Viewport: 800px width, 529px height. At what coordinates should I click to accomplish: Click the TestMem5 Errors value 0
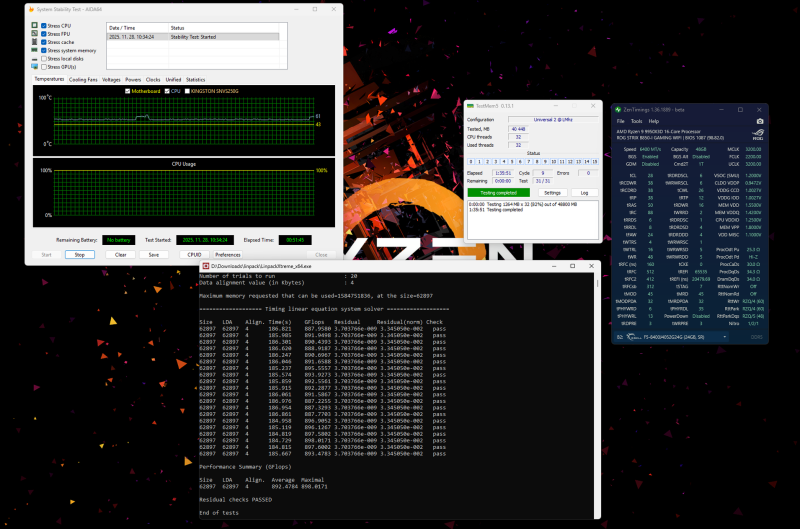[588, 173]
